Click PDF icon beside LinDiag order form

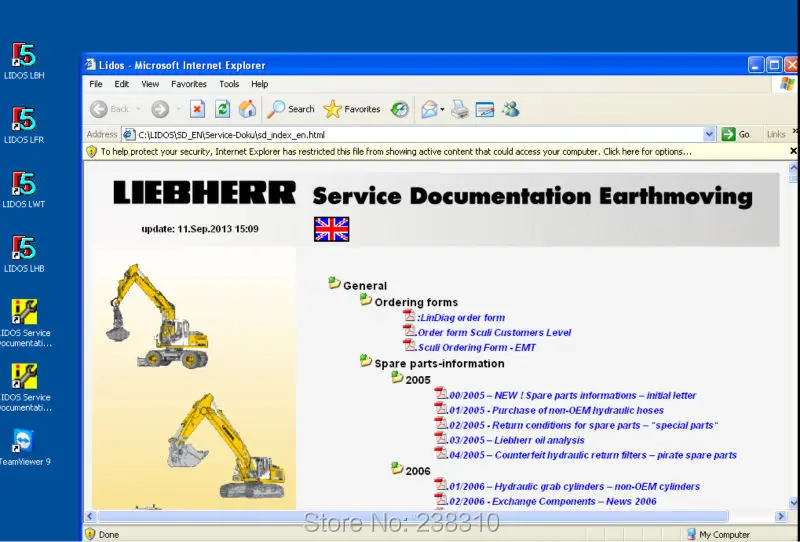click(x=409, y=316)
